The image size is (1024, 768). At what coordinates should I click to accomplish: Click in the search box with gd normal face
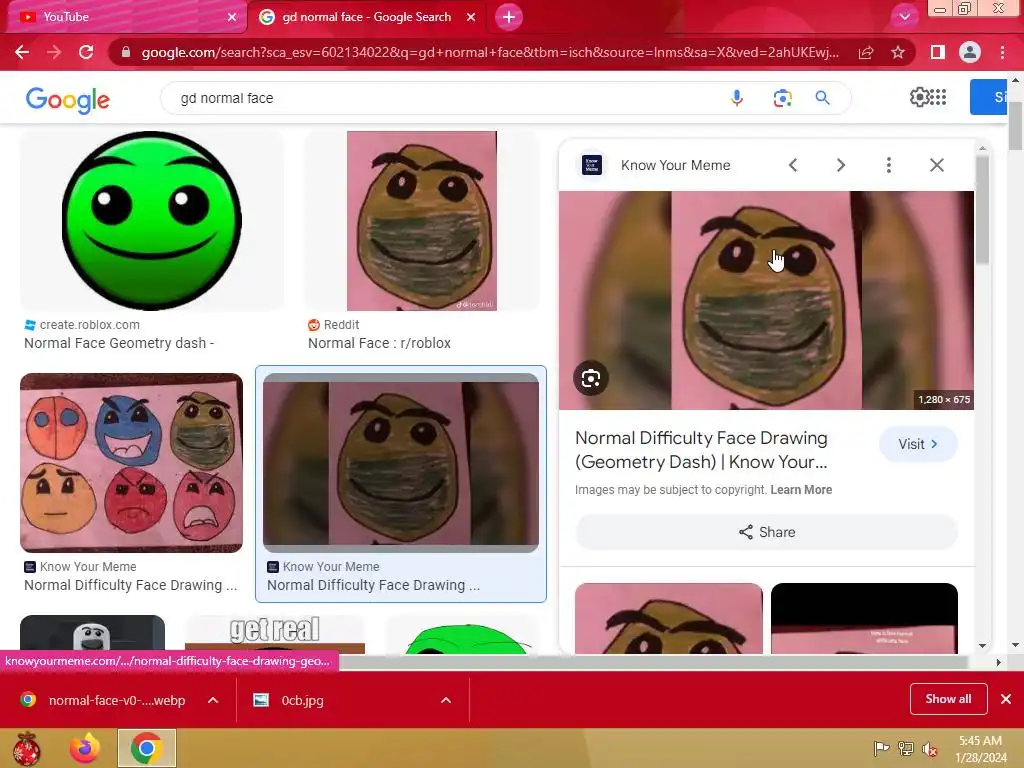pos(444,98)
